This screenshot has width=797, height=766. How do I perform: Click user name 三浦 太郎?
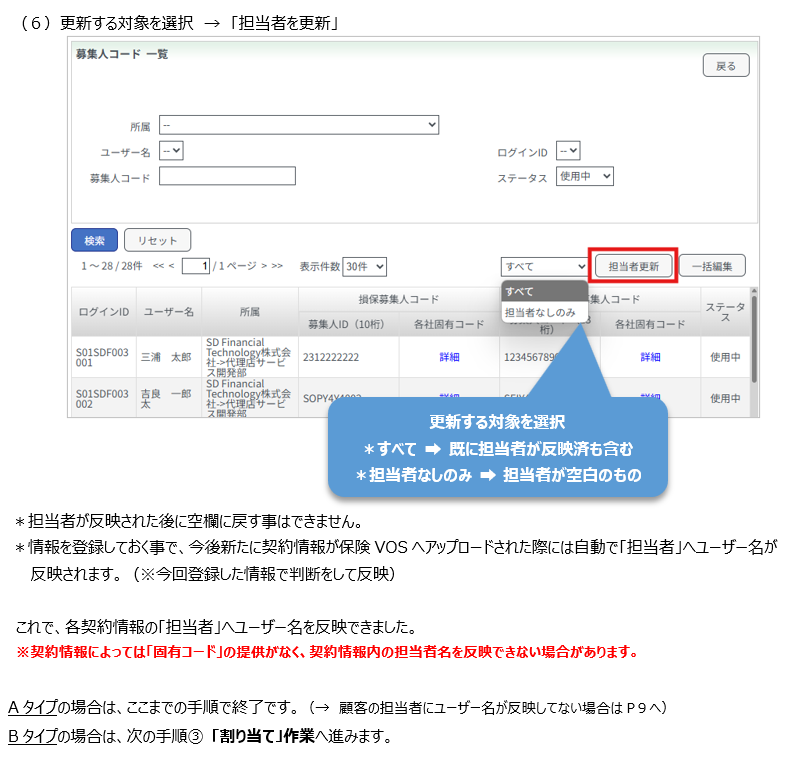tap(166, 357)
